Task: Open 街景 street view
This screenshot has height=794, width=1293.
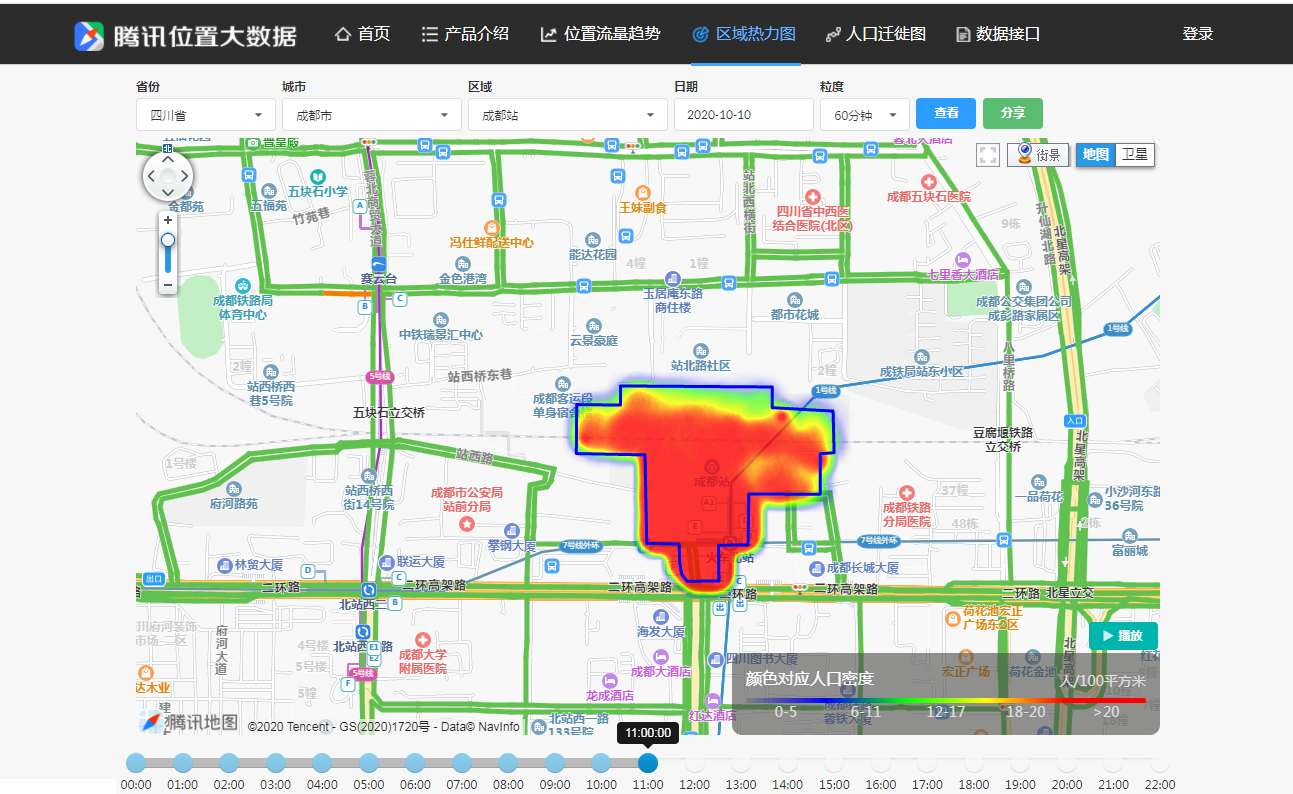Action: [x=1038, y=155]
